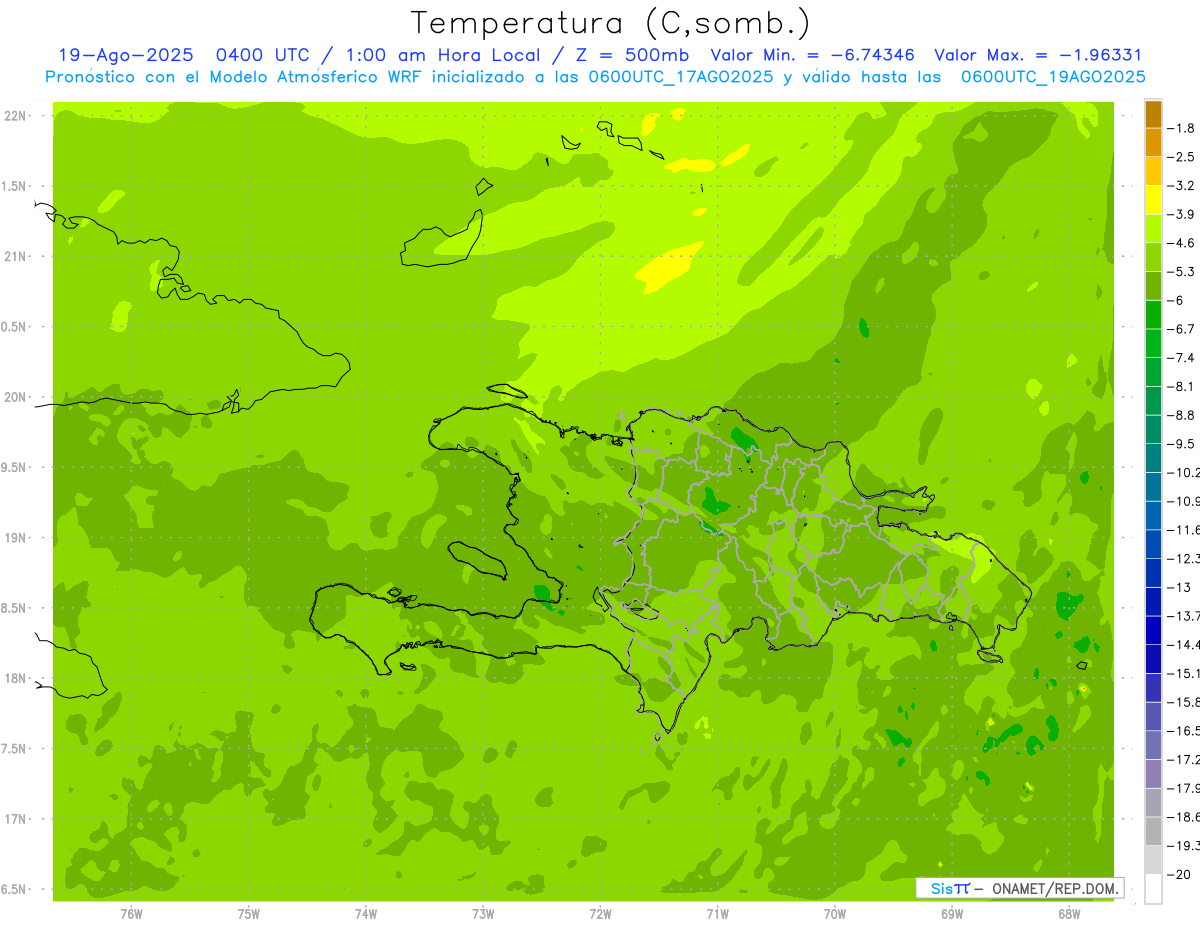
Task: Click the legend value '-8.1'
Action: coord(1182,386)
